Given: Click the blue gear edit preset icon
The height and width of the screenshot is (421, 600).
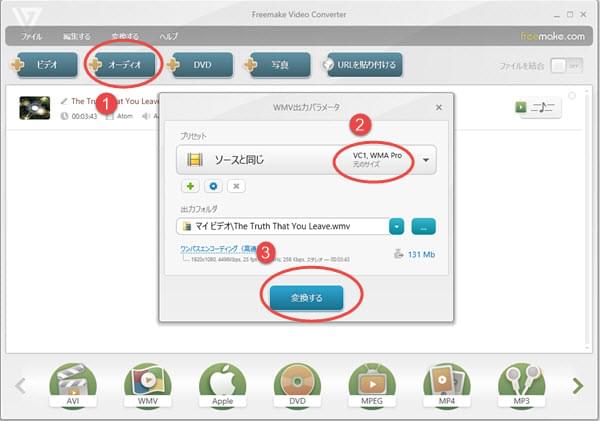Looking at the screenshot, I should 213,186.
